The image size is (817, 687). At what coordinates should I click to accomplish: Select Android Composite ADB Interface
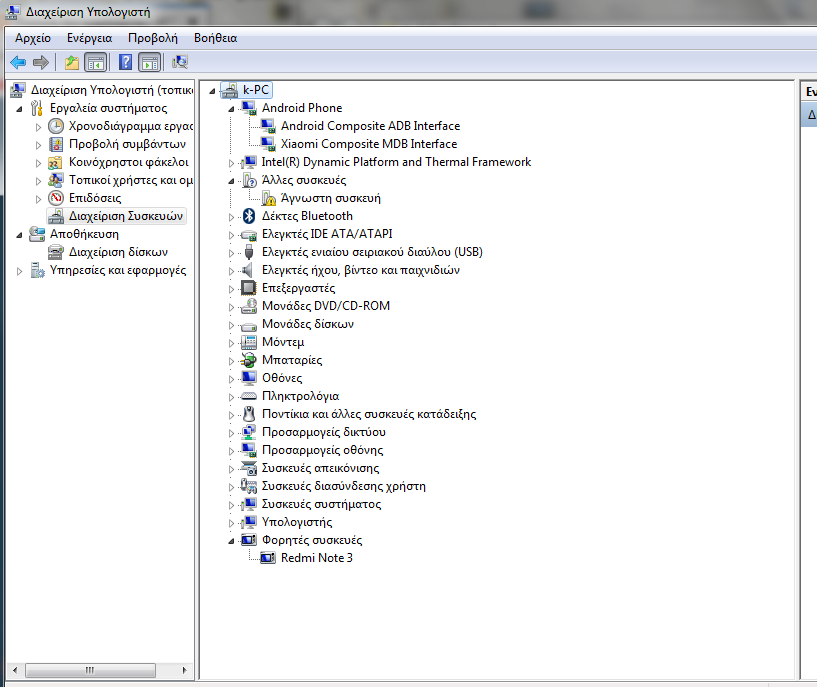(370, 126)
